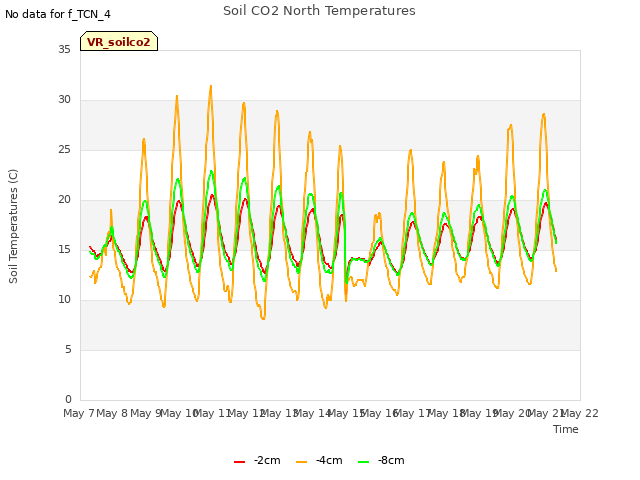
Task: Click the y-axis tick label 20
Action: pos(64,200)
